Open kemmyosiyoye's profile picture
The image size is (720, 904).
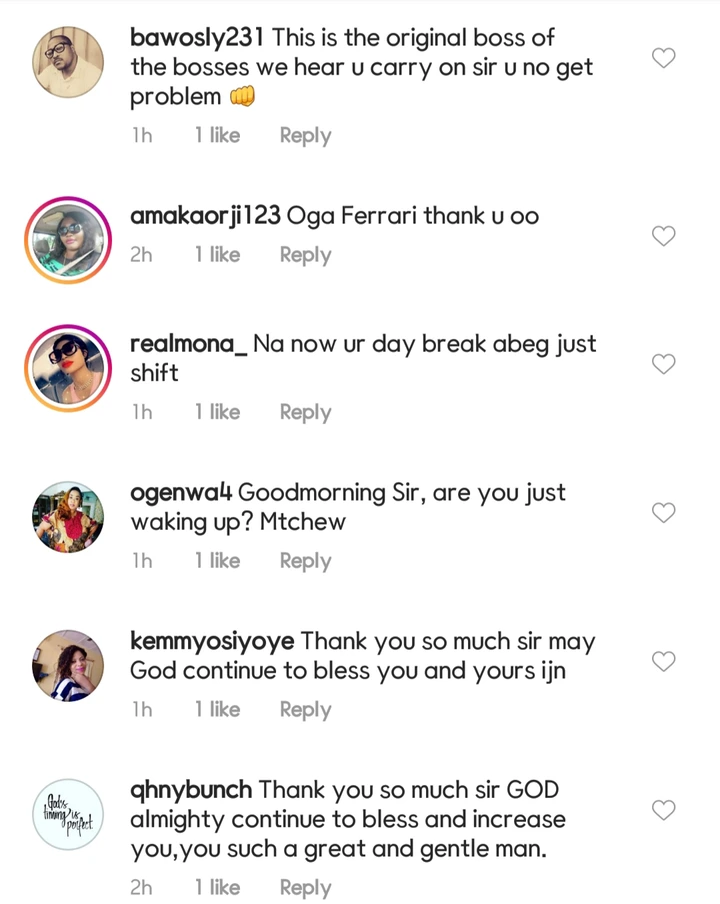click(x=68, y=665)
